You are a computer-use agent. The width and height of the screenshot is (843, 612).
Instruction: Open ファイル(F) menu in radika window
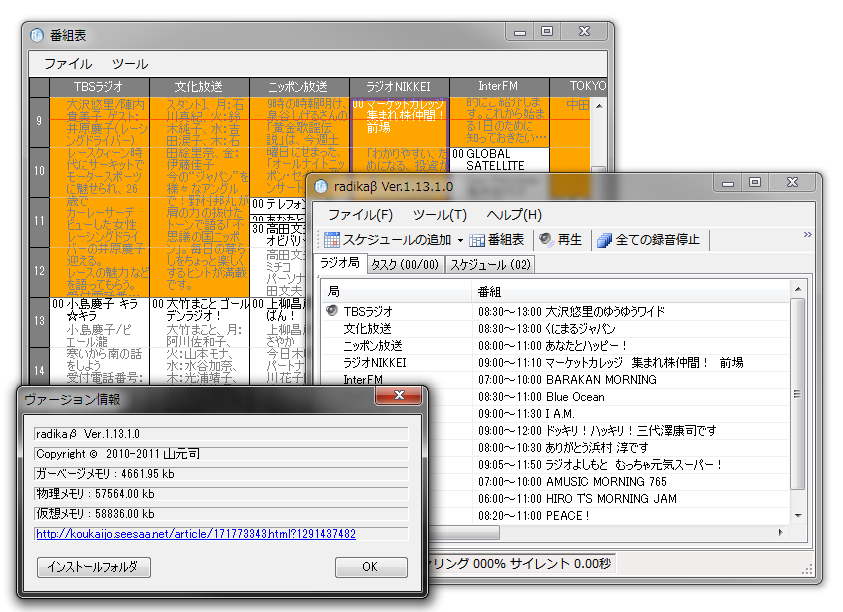[x=360, y=215]
